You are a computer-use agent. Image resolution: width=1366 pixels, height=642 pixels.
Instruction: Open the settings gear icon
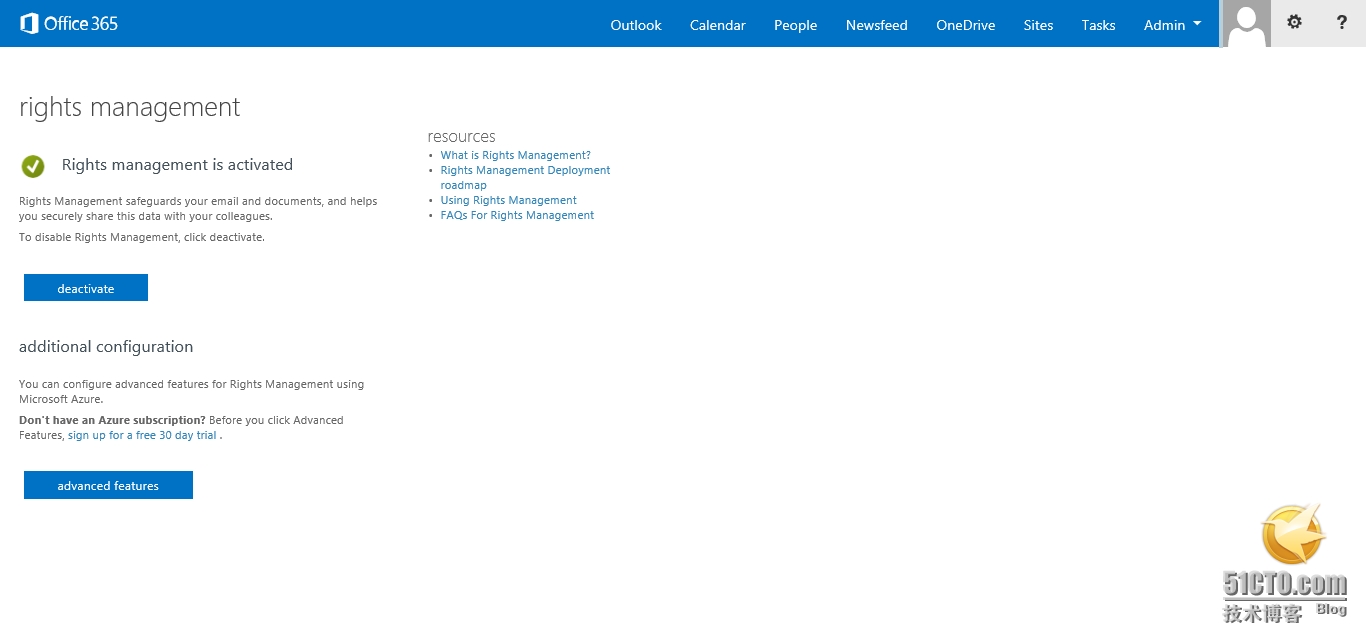pyautogui.click(x=1294, y=23)
